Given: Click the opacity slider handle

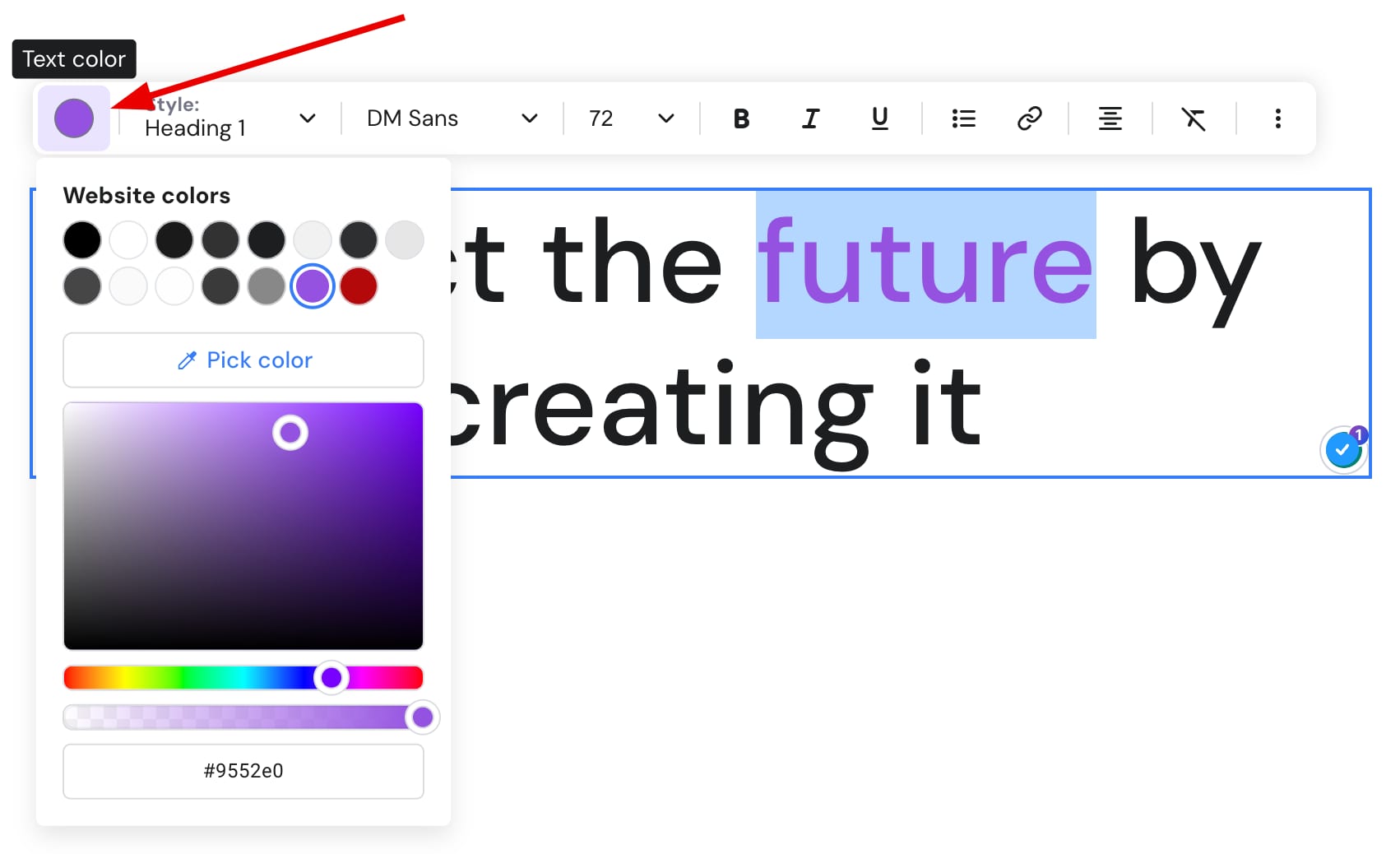Looking at the screenshot, I should coord(422,717).
